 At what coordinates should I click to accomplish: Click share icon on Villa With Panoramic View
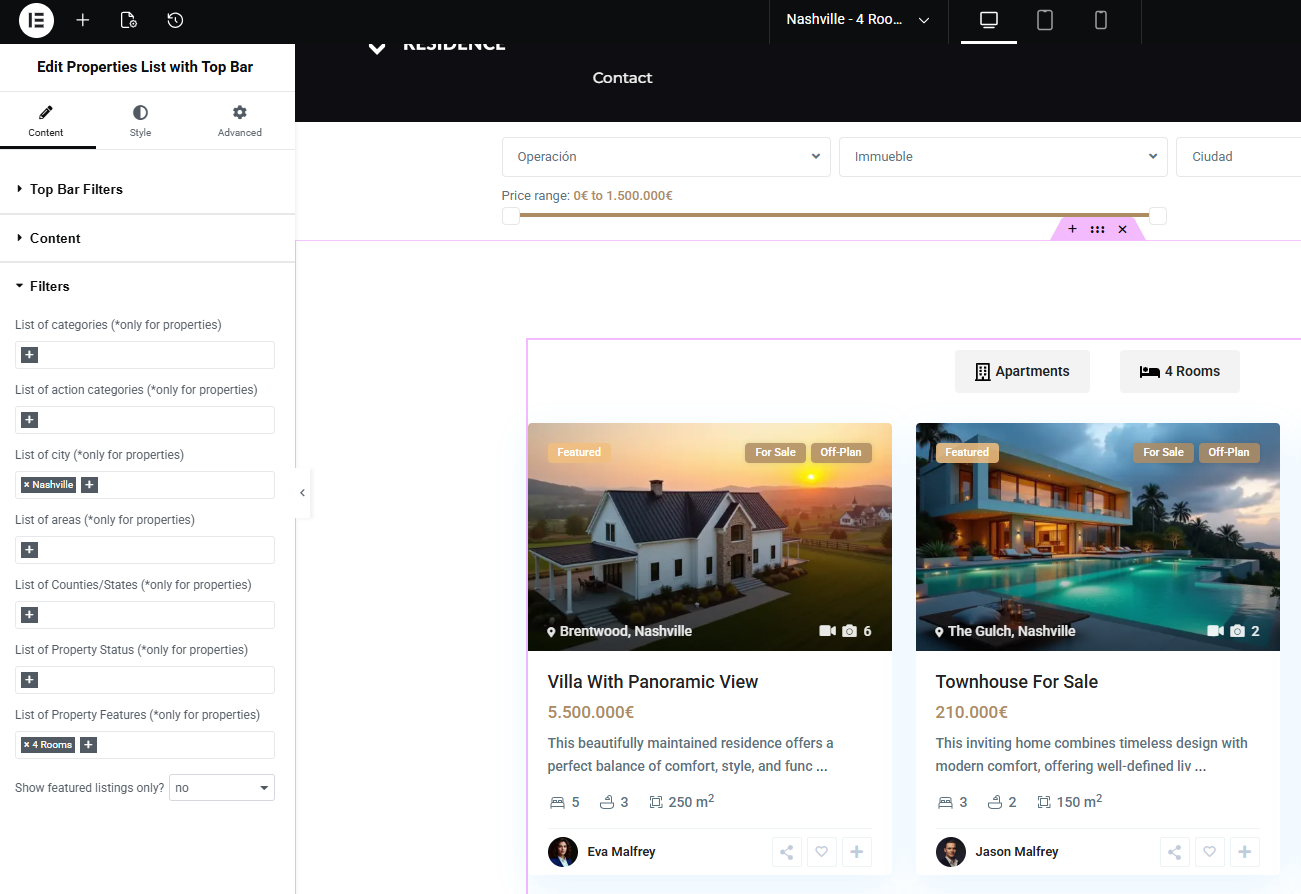pos(787,852)
